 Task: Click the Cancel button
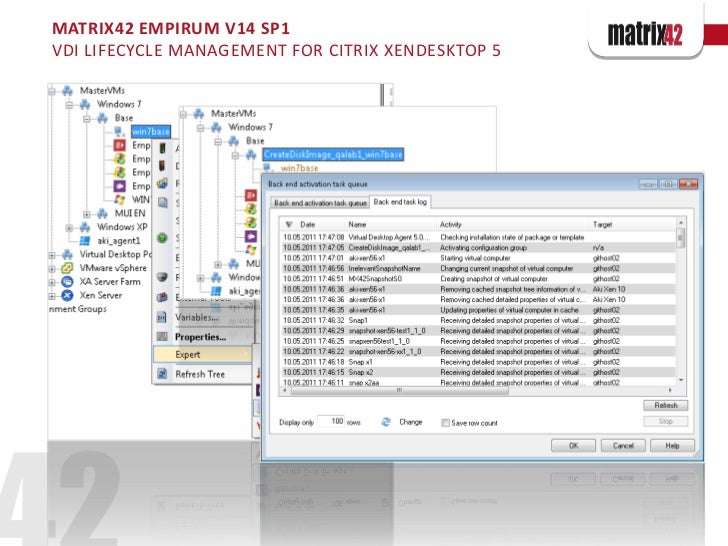(x=623, y=446)
